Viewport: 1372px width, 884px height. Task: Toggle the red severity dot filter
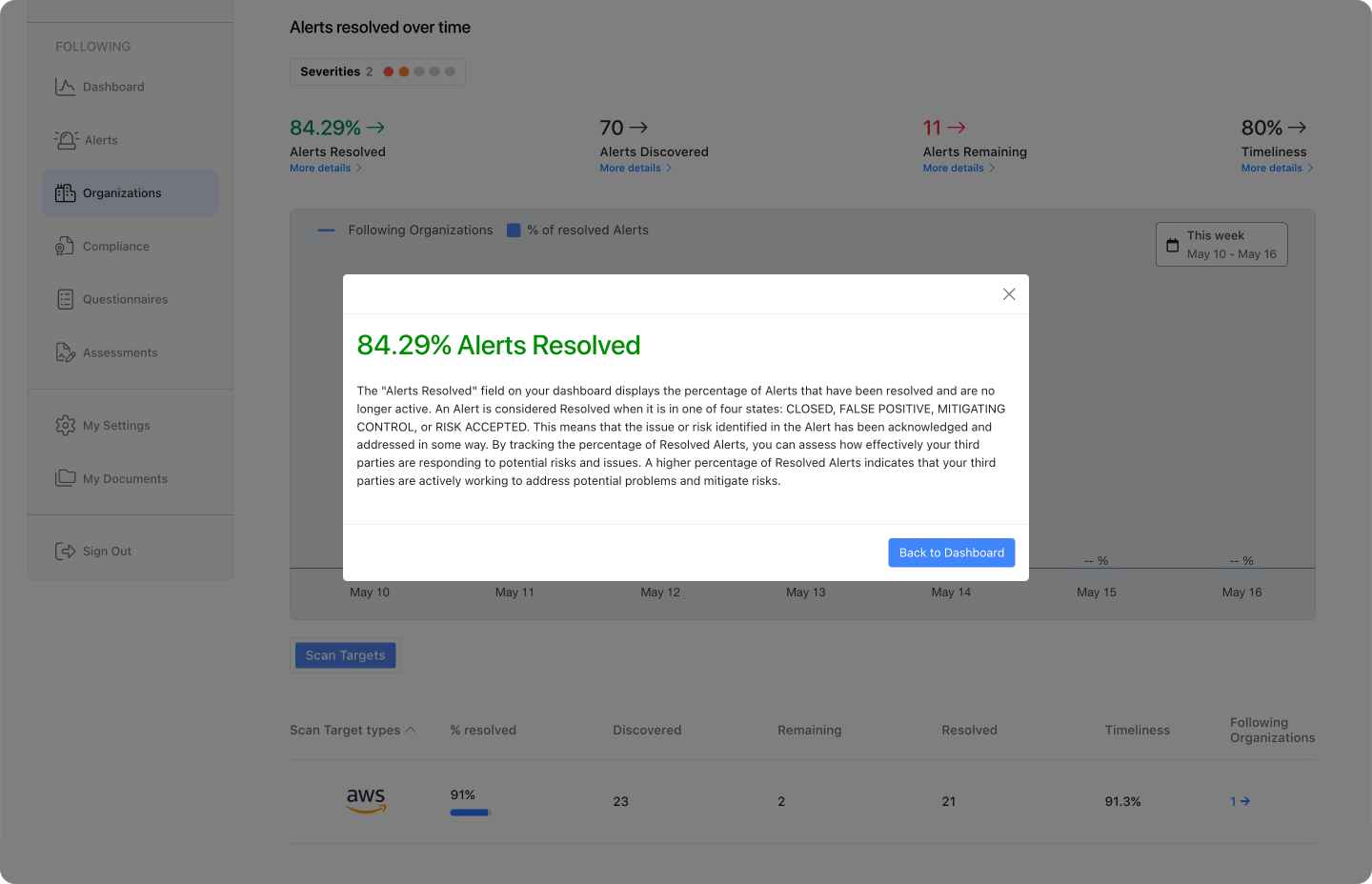coord(389,71)
